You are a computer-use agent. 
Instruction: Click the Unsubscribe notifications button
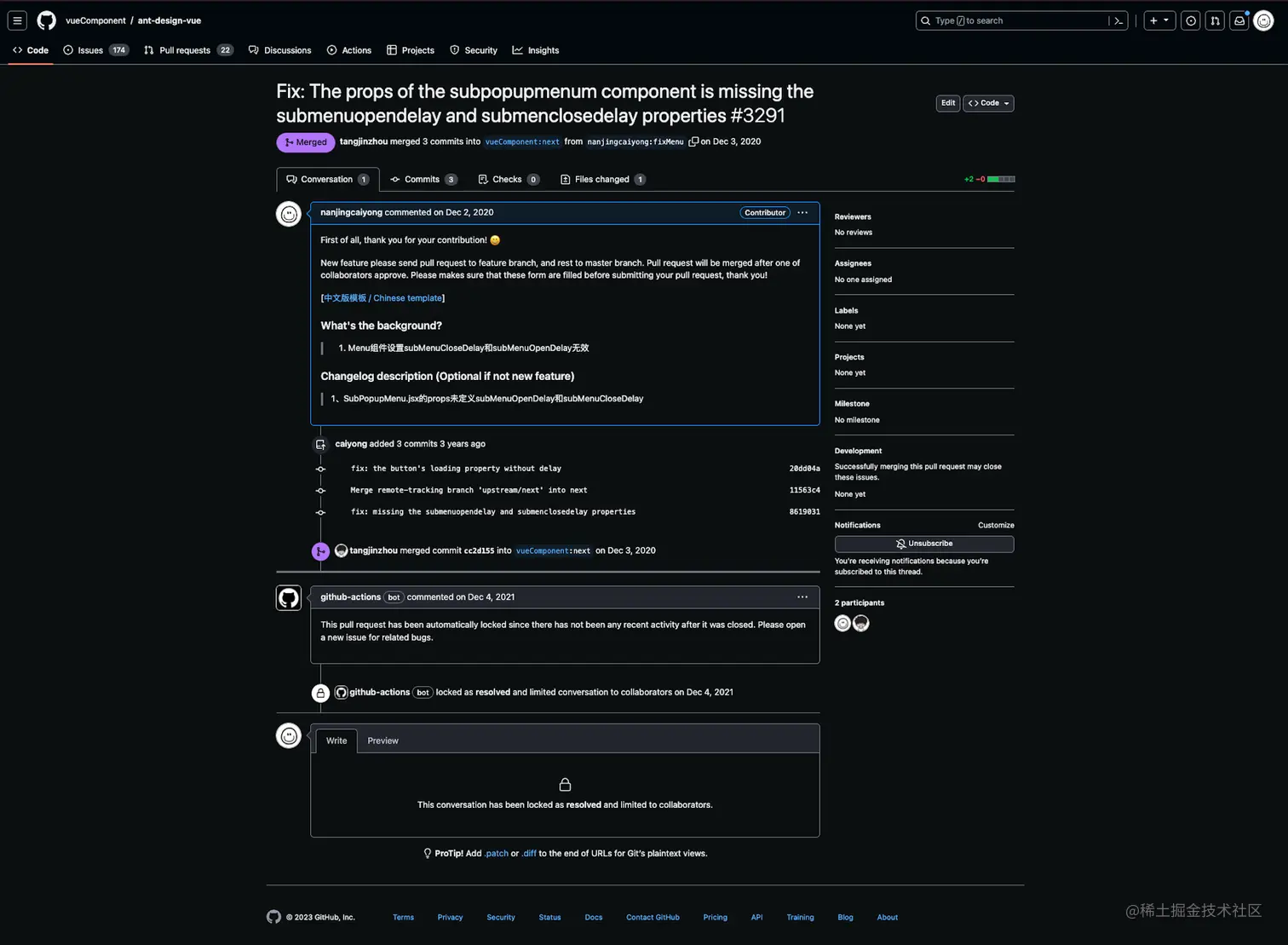pos(924,544)
